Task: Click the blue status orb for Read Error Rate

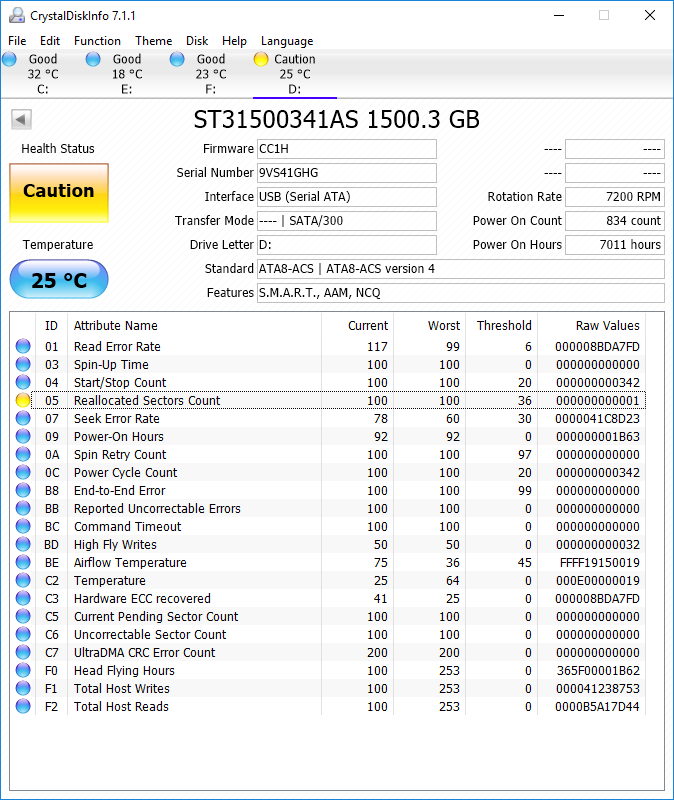Action: point(23,346)
